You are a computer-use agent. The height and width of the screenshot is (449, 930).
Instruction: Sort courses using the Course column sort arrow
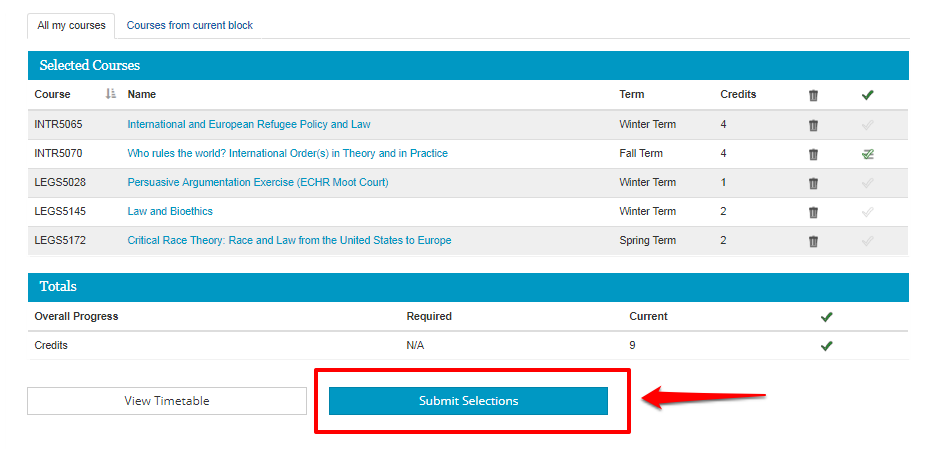[110, 94]
